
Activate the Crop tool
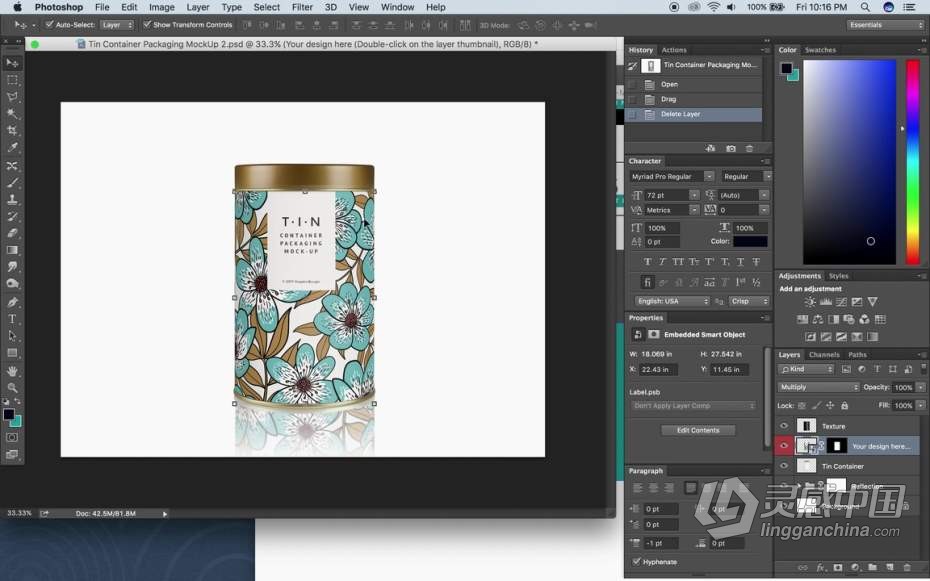(12, 130)
